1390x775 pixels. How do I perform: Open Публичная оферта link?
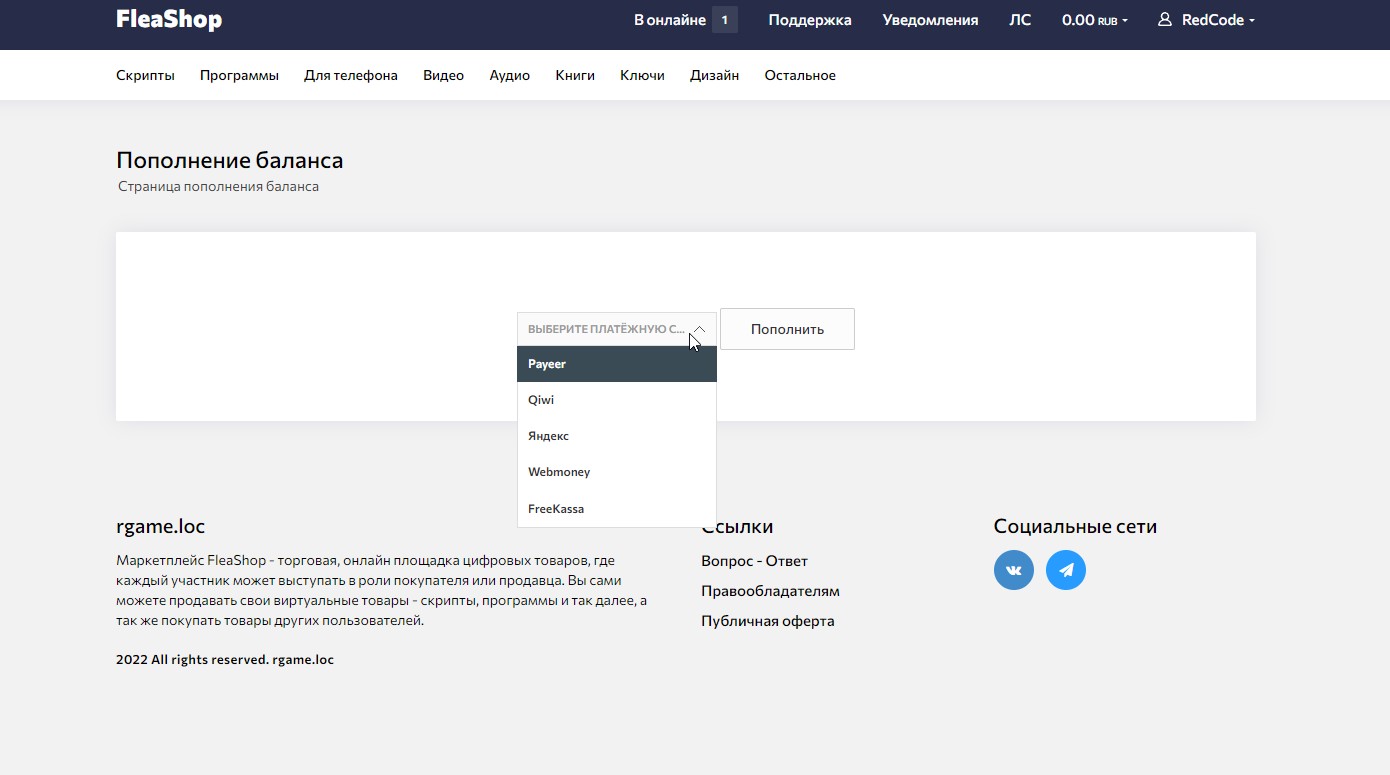(767, 621)
